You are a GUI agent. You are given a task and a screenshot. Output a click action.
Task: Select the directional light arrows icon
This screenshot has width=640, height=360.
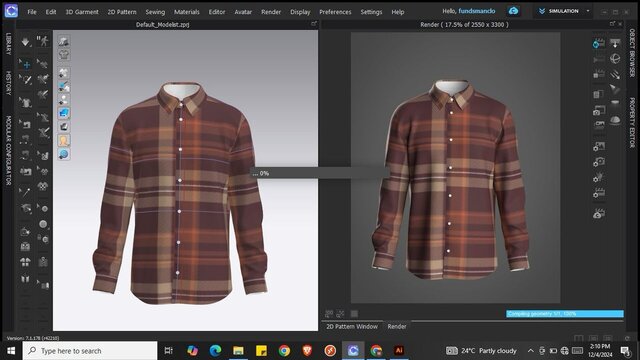[616, 74]
